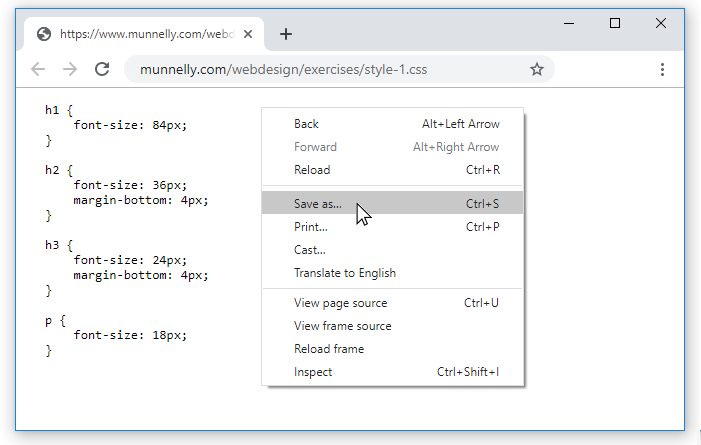Bookmark this page with the star icon
Screen dimensions: 701x445
(x=537, y=69)
